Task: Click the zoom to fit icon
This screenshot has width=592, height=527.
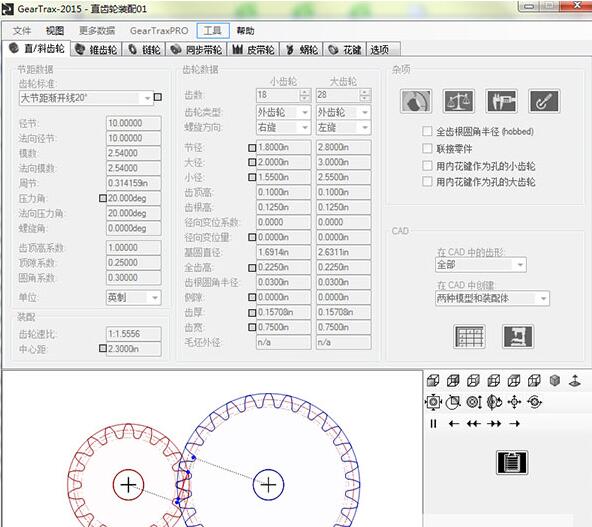Action: tap(433, 402)
